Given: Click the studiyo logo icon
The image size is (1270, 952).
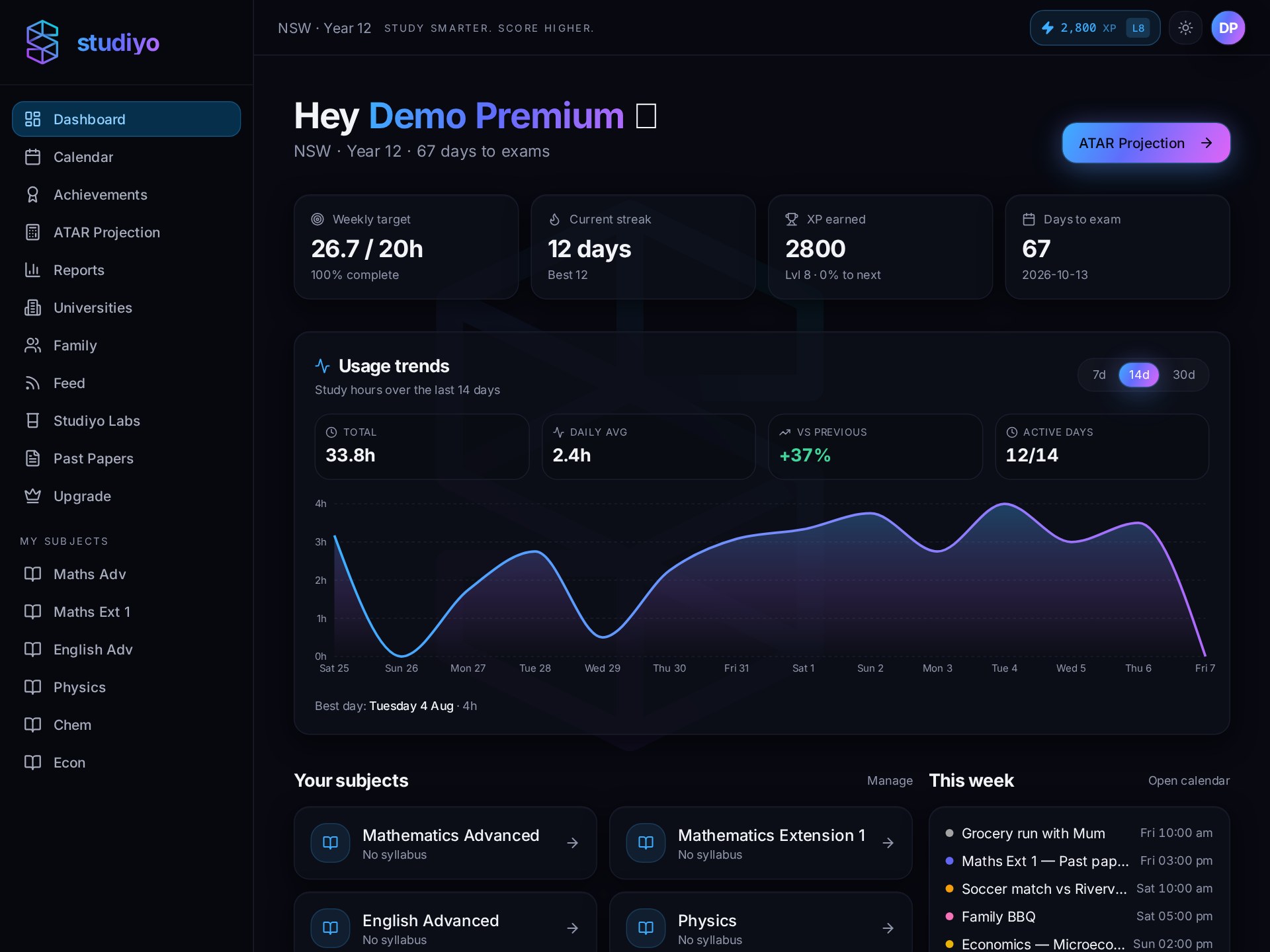Looking at the screenshot, I should click(x=42, y=42).
